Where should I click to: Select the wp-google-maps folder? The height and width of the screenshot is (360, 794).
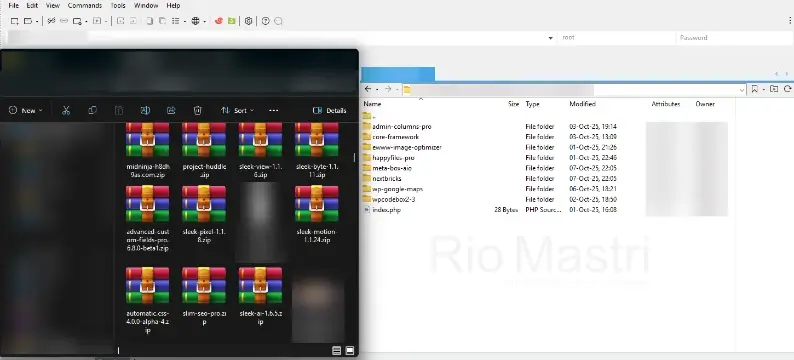[393, 189]
